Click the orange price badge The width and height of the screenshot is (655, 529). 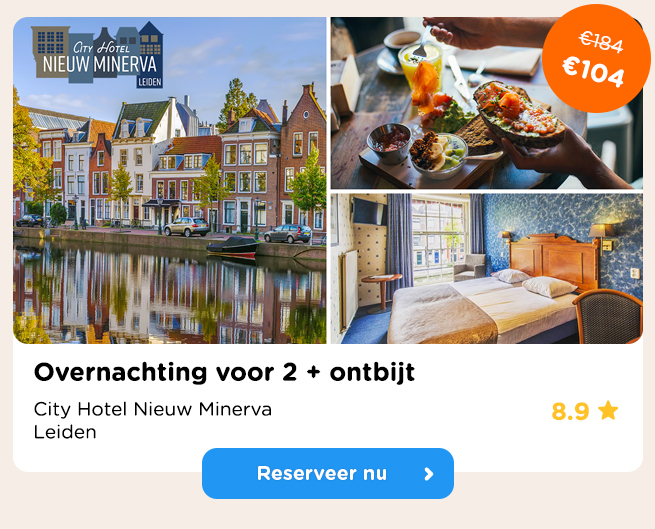pyautogui.click(x=596, y=58)
